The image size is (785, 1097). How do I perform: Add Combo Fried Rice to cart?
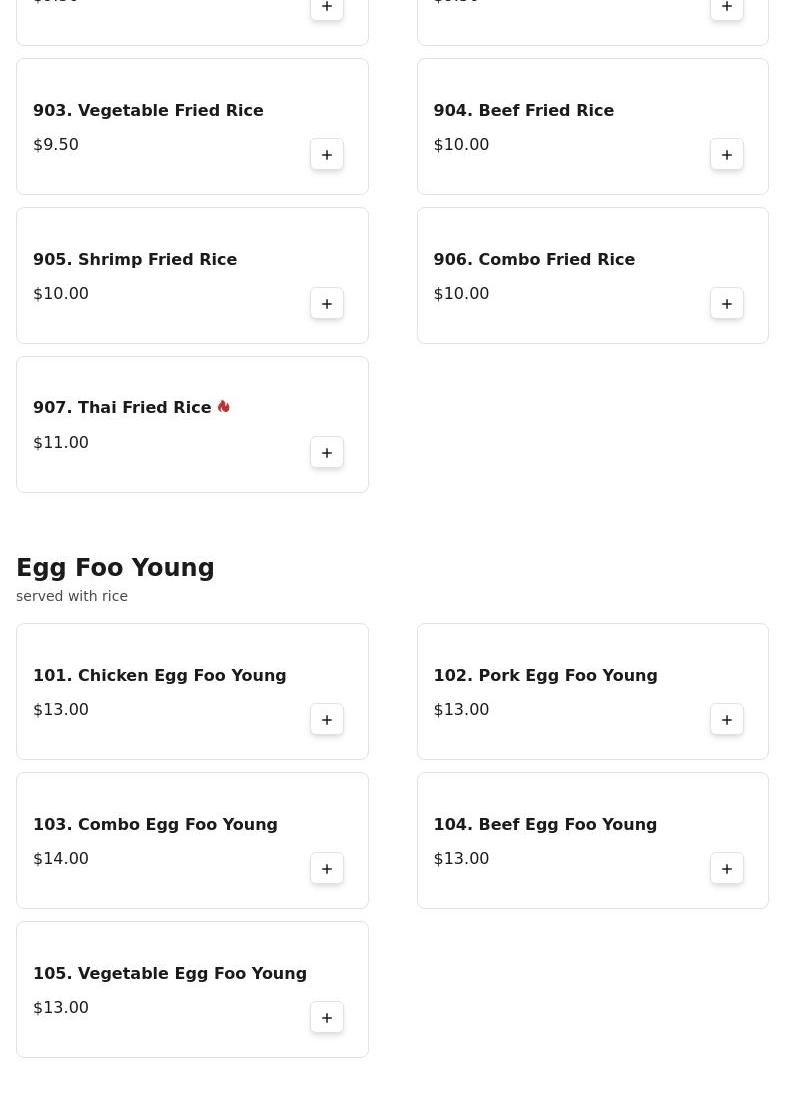pyautogui.click(x=727, y=304)
